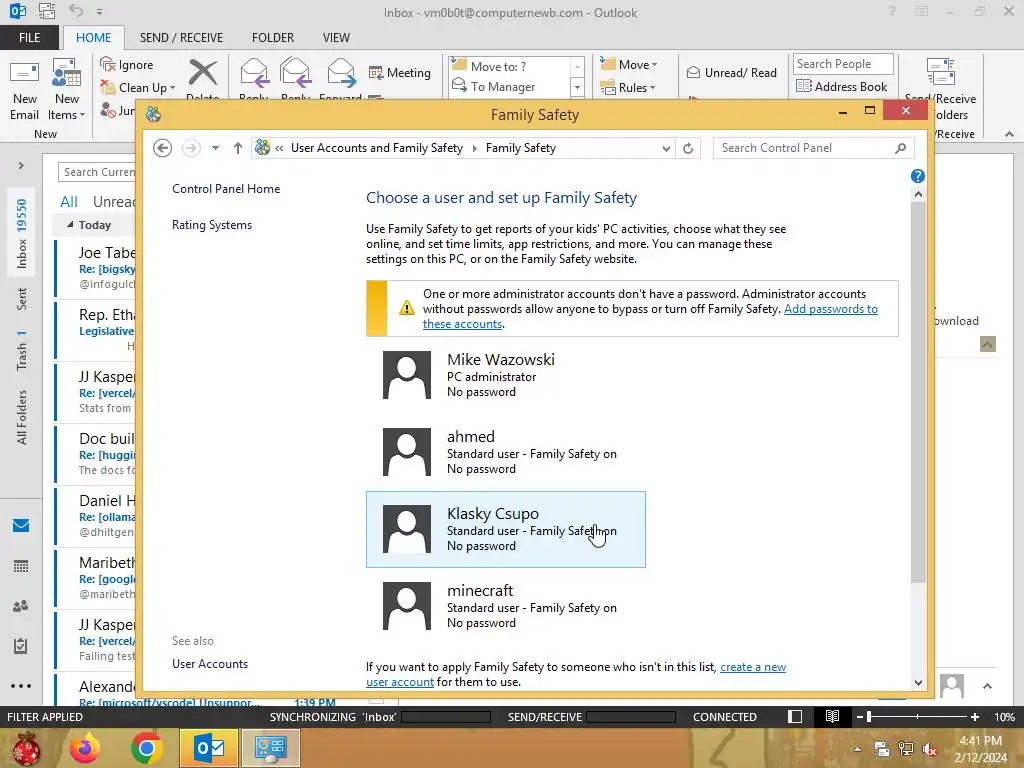Click the Reply All envelope icon
This screenshot has height=768, width=1024.
coord(295,73)
